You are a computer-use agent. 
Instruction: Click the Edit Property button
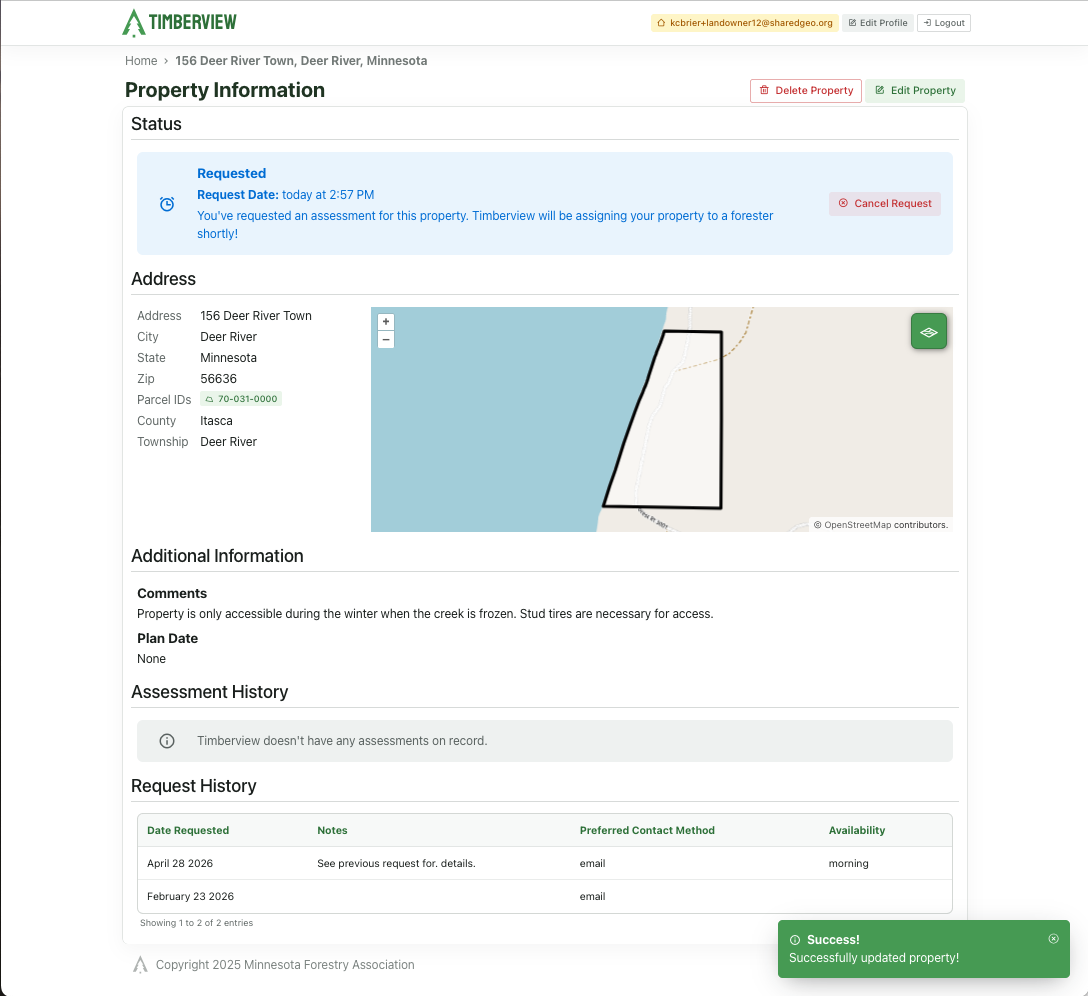click(x=915, y=91)
